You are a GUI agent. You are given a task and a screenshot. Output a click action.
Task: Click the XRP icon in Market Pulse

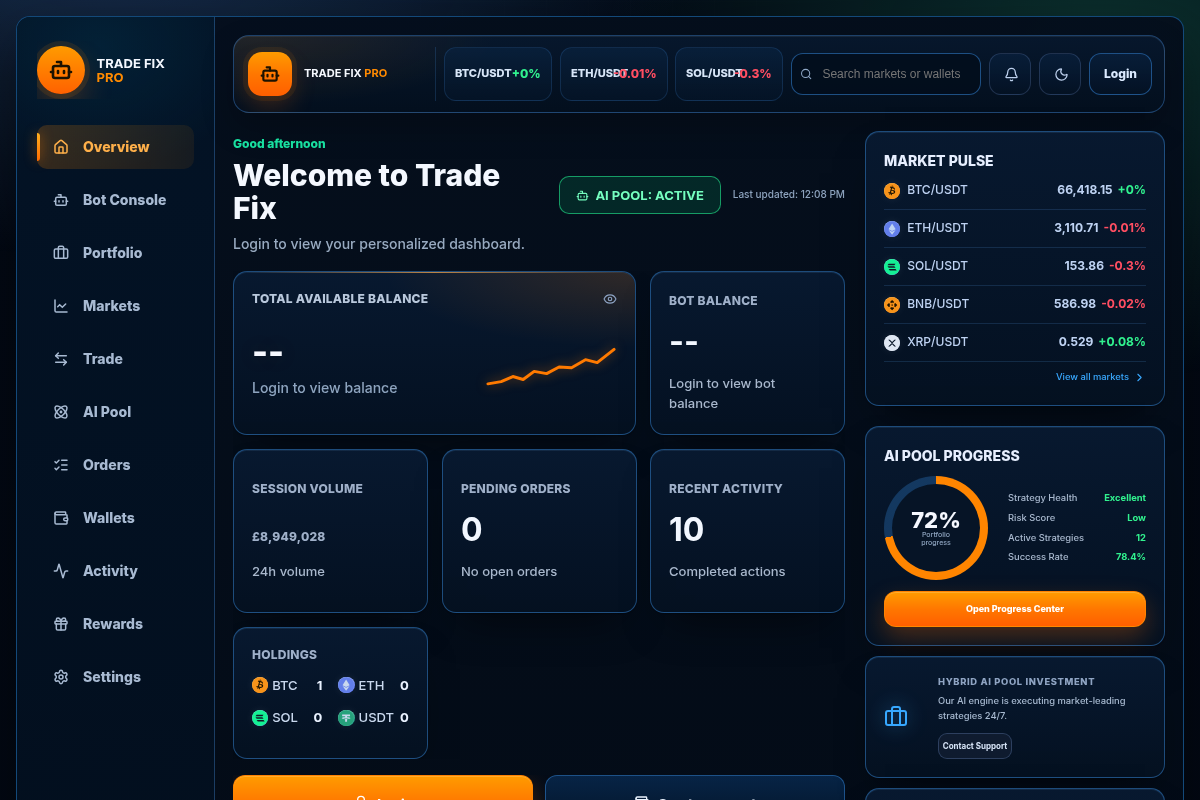pos(892,342)
